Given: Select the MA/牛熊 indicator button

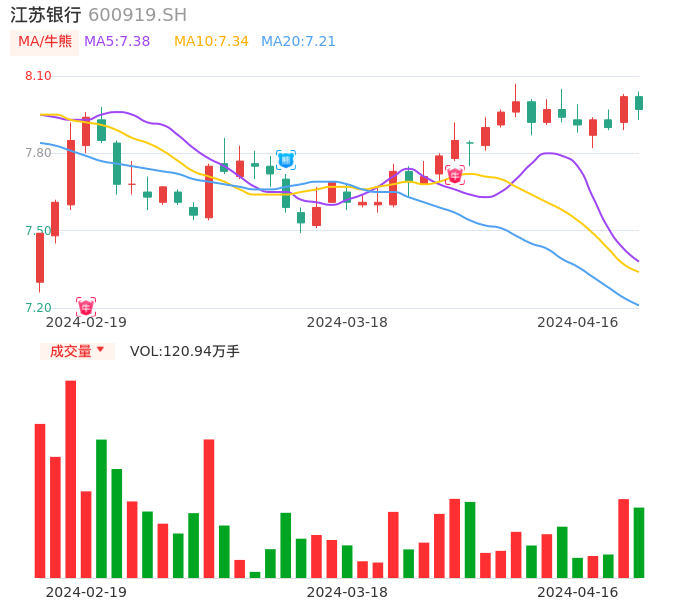Looking at the screenshot, I should [45, 42].
